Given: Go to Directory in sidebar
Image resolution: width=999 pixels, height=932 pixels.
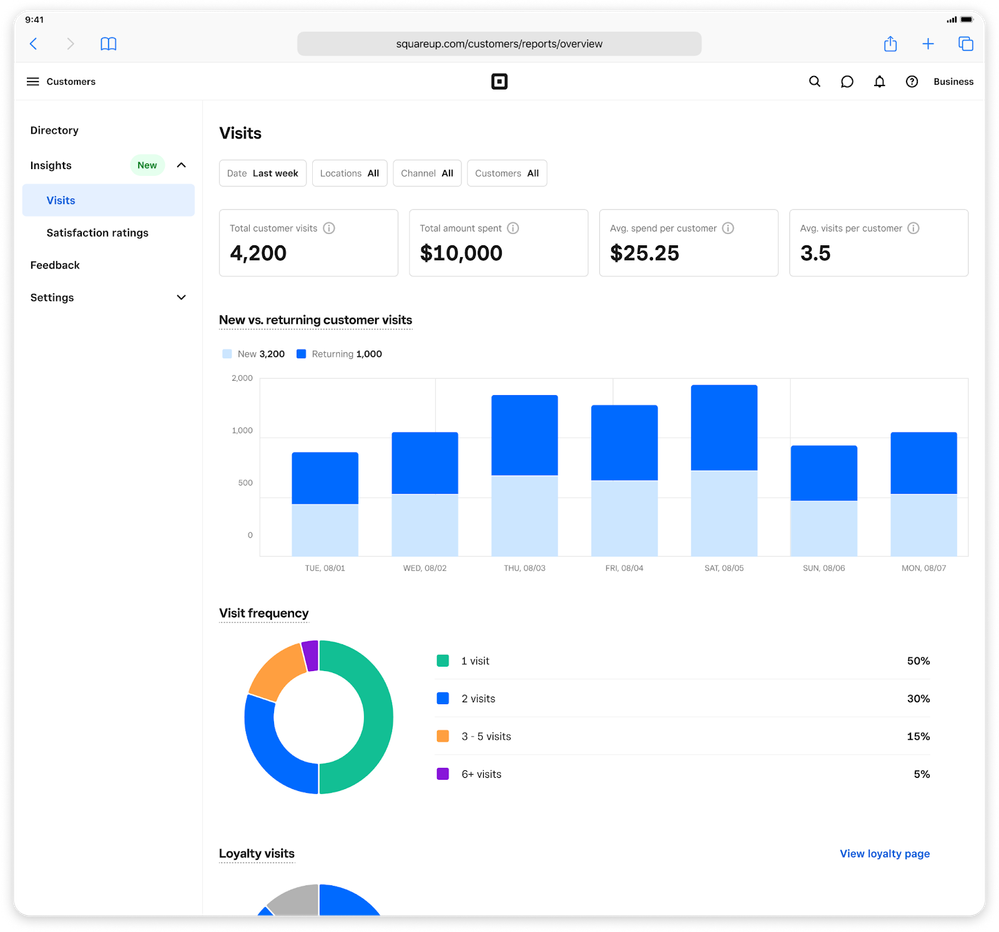Looking at the screenshot, I should pos(54,131).
